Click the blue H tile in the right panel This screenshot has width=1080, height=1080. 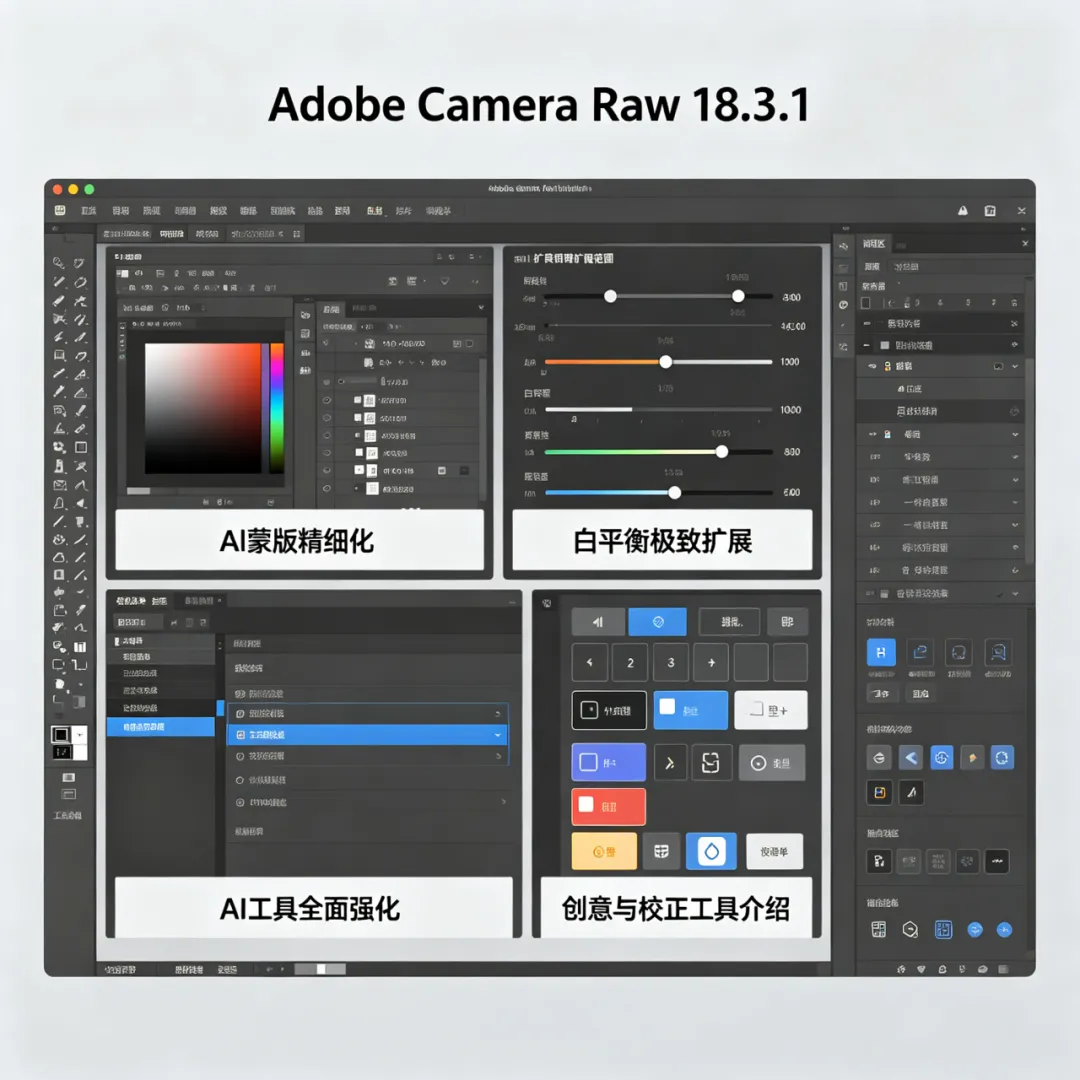tap(881, 652)
